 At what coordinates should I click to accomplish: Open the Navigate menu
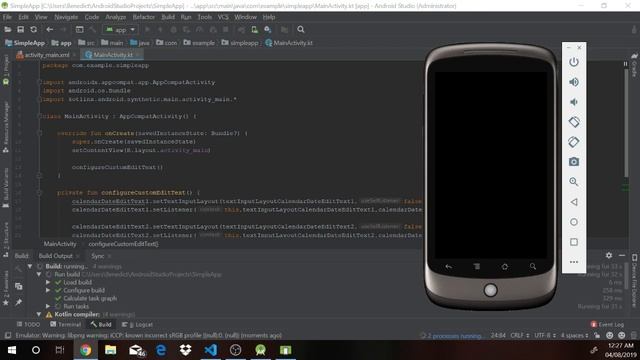(x=66, y=17)
